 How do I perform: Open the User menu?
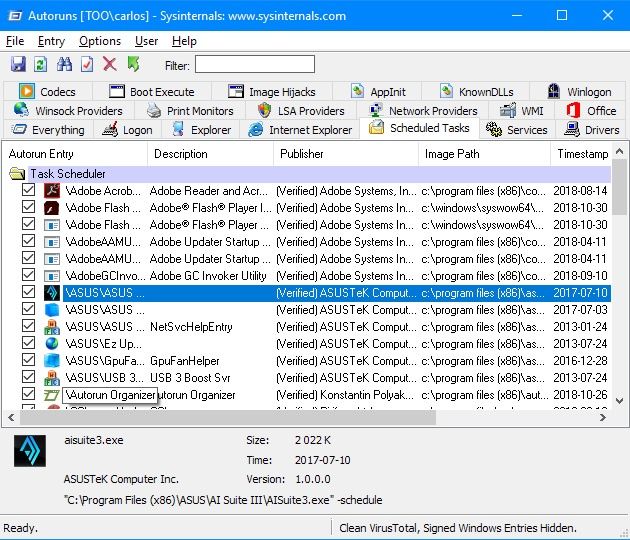(146, 41)
